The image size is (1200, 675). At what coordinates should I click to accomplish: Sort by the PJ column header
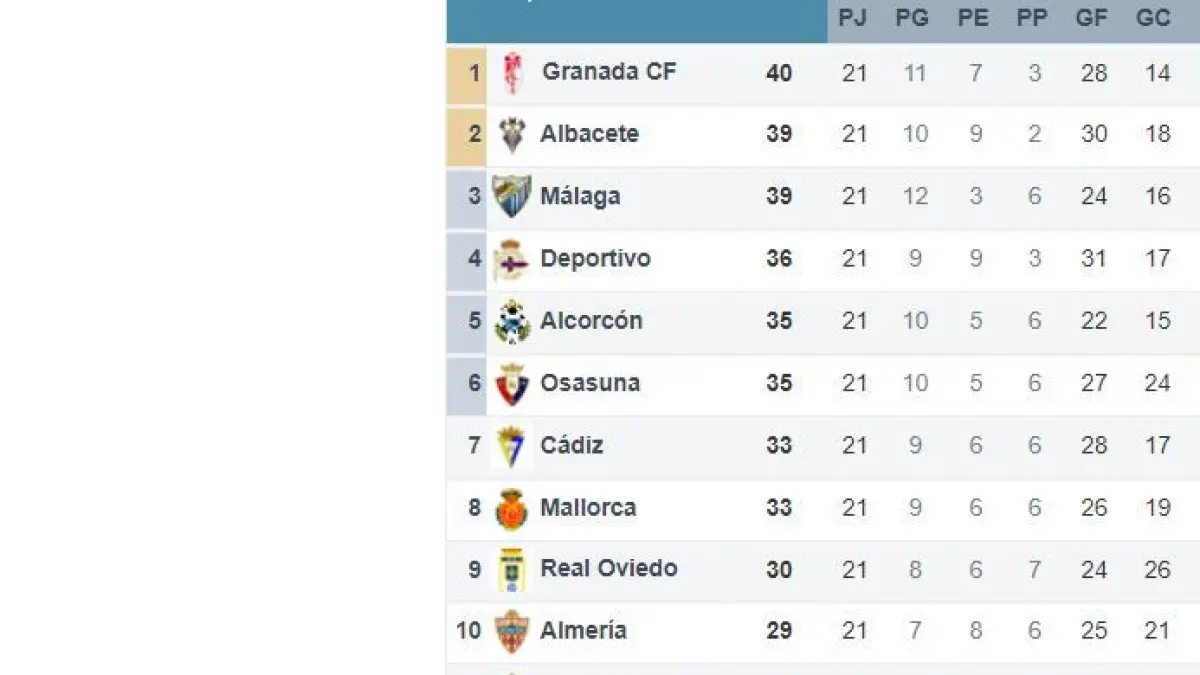[853, 19]
